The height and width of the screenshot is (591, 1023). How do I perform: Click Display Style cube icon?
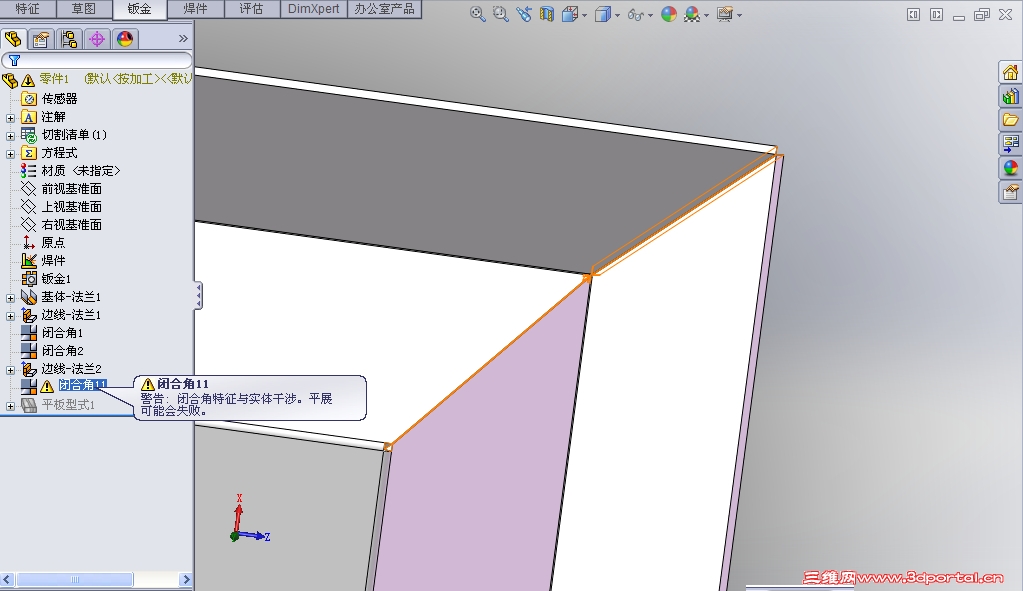pos(603,14)
